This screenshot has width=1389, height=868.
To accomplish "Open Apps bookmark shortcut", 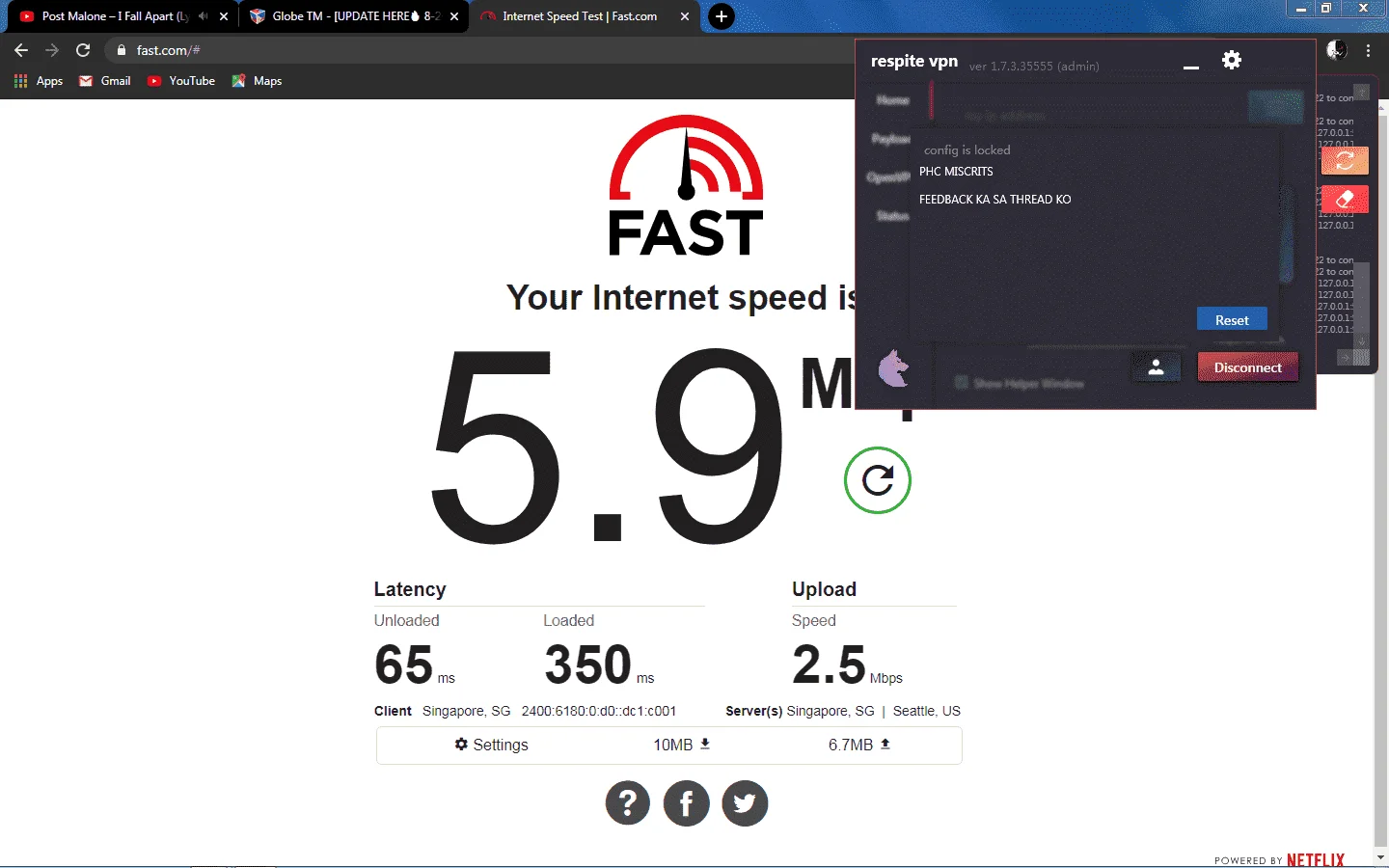I will [39, 81].
